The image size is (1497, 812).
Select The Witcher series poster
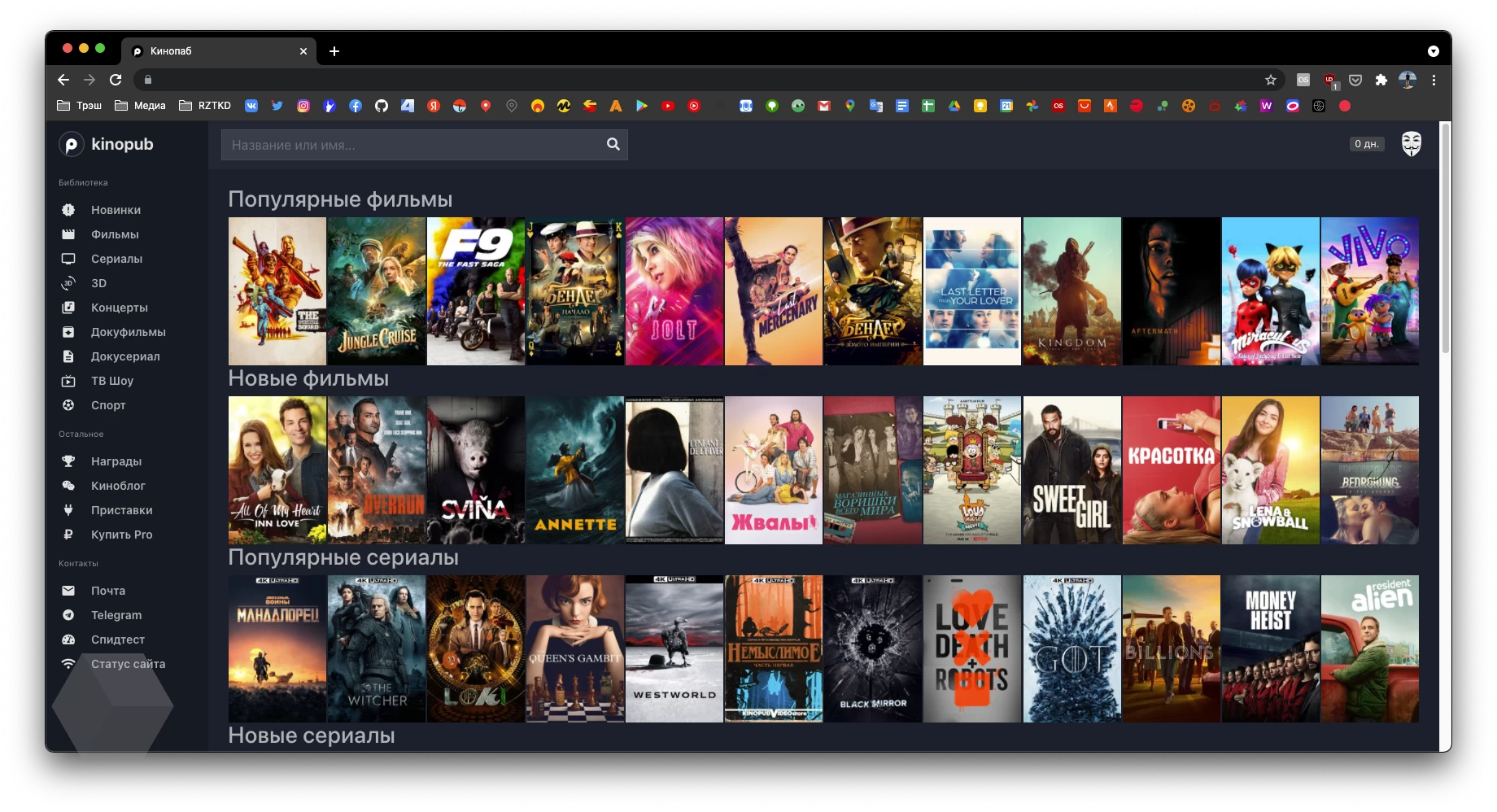(377, 648)
